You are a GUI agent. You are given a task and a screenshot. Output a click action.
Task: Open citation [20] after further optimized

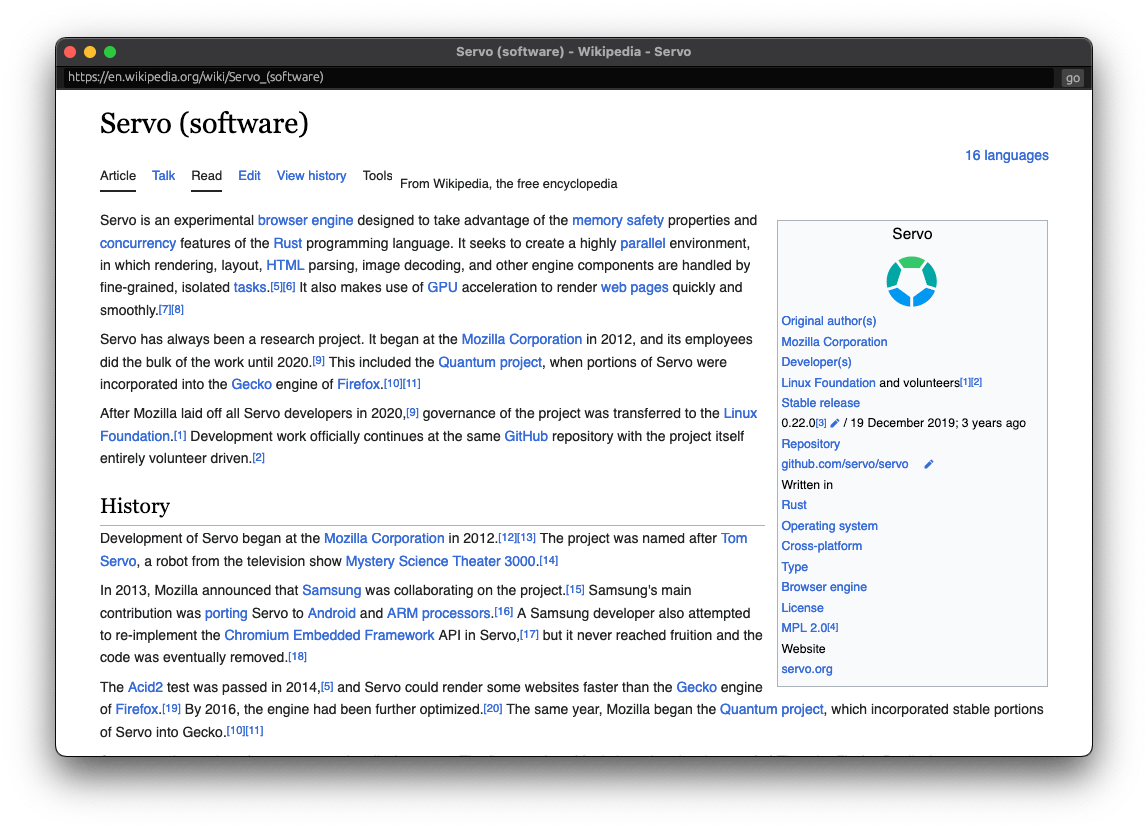tap(493, 708)
